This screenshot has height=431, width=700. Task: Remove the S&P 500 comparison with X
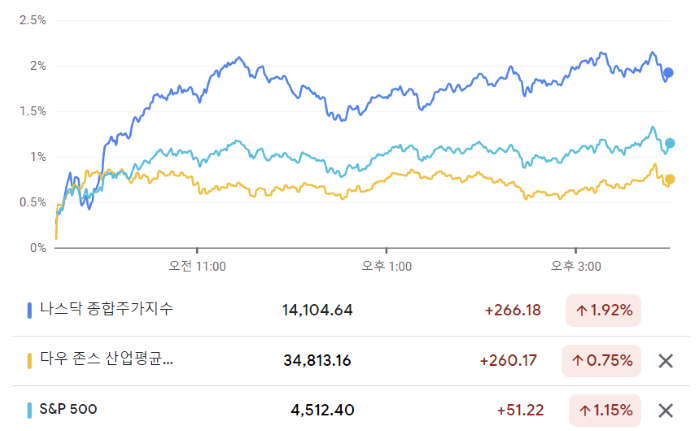pyautogui.click(x=665, y=410)
